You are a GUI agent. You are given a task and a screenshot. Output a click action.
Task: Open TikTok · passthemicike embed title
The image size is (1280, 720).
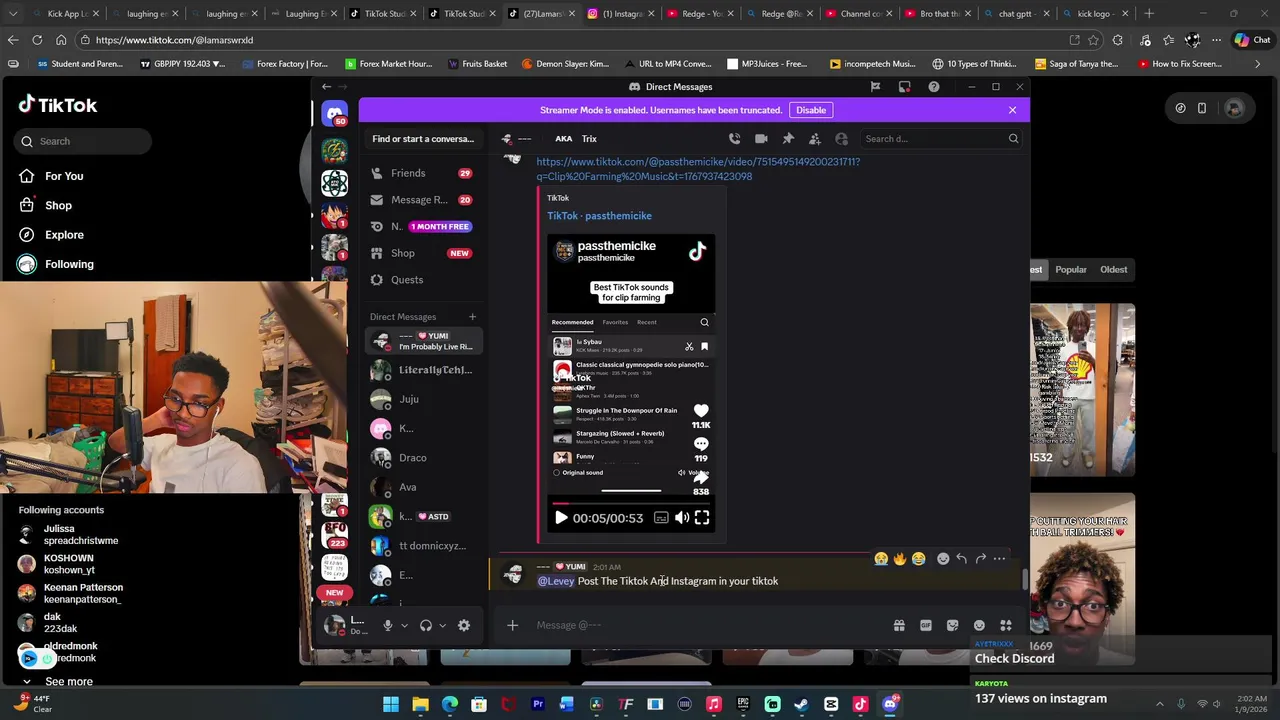599,216
